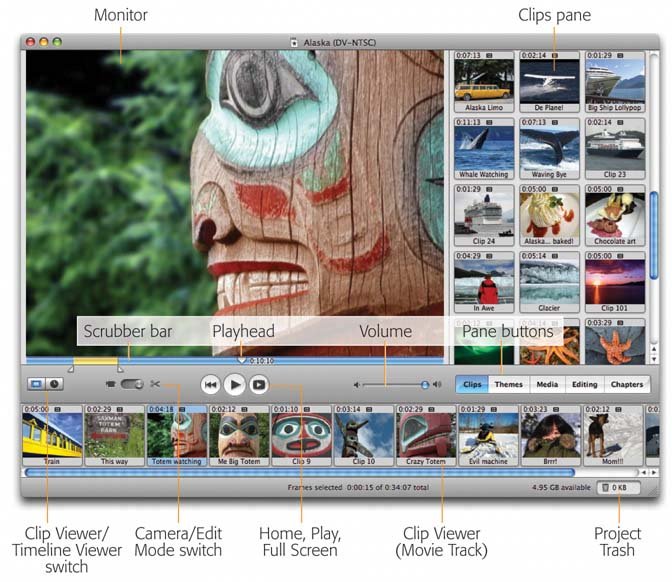This screenshot has width=672, height=582.
Task: Select the Crazy Totem clip in movie track
Action: coord(427,437)
